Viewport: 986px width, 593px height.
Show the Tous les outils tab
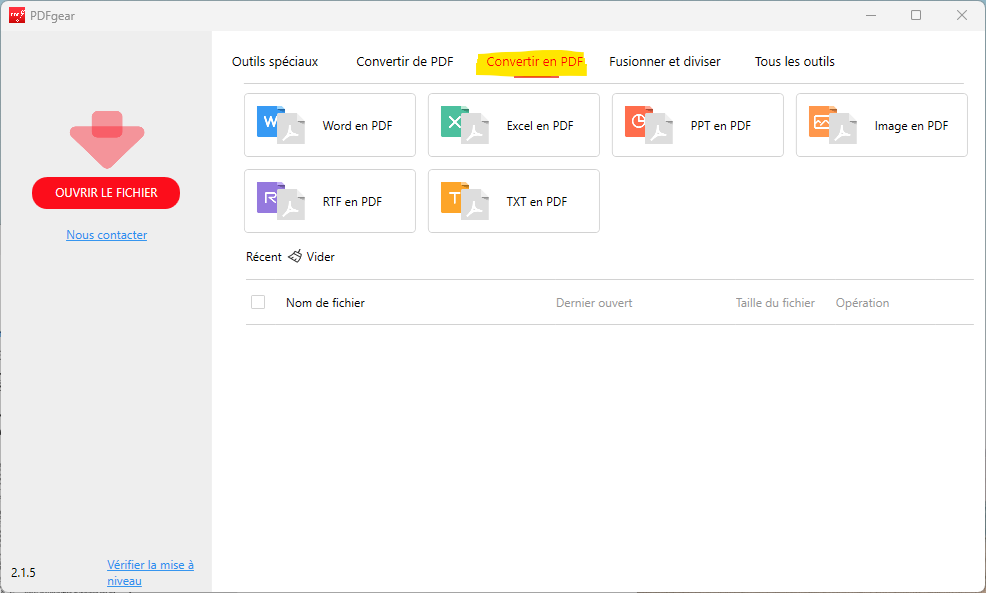pos(795,62)
